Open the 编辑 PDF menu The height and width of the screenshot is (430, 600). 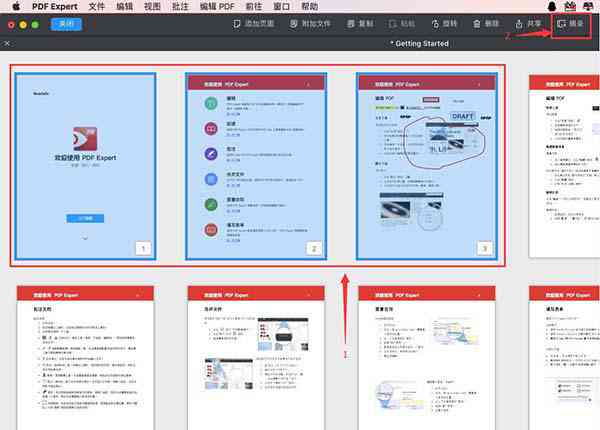(217, 7)
